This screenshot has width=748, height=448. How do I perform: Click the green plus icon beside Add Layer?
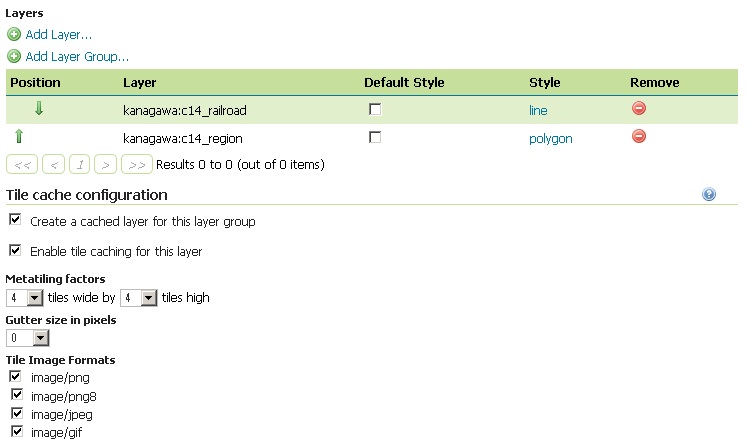[x=14, y=34]
